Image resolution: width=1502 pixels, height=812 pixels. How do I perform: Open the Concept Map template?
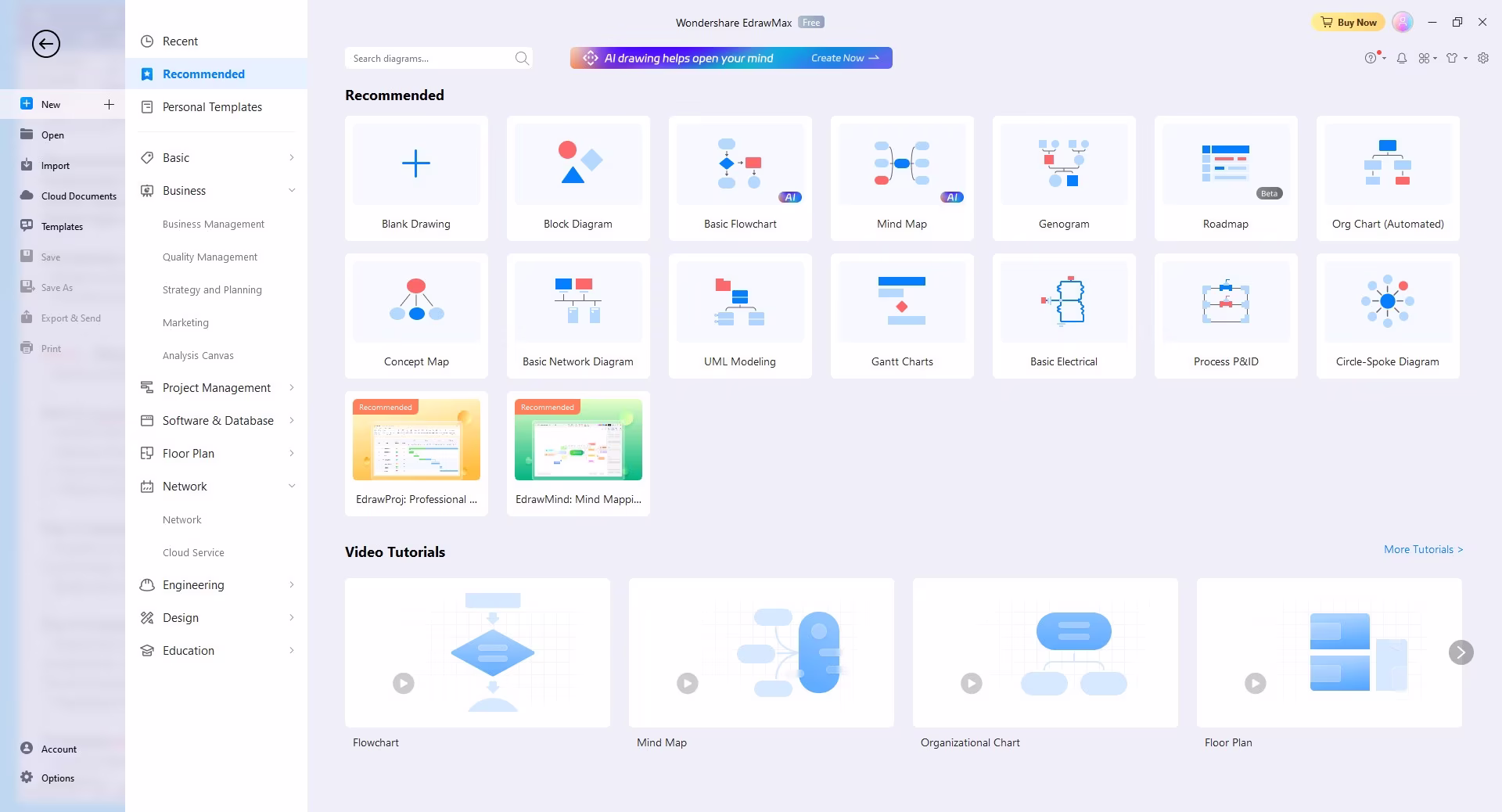[x=416, y=316]
